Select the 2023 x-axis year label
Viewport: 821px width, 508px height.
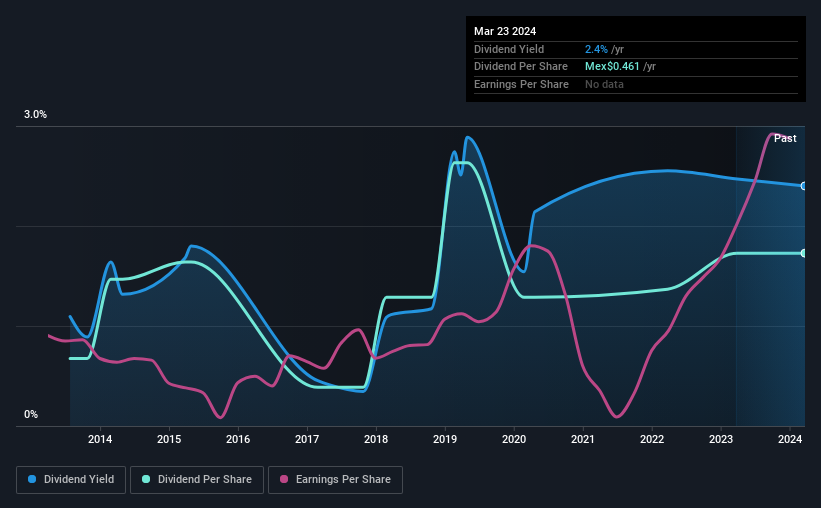pyautogui.click(x=721, y=439)
